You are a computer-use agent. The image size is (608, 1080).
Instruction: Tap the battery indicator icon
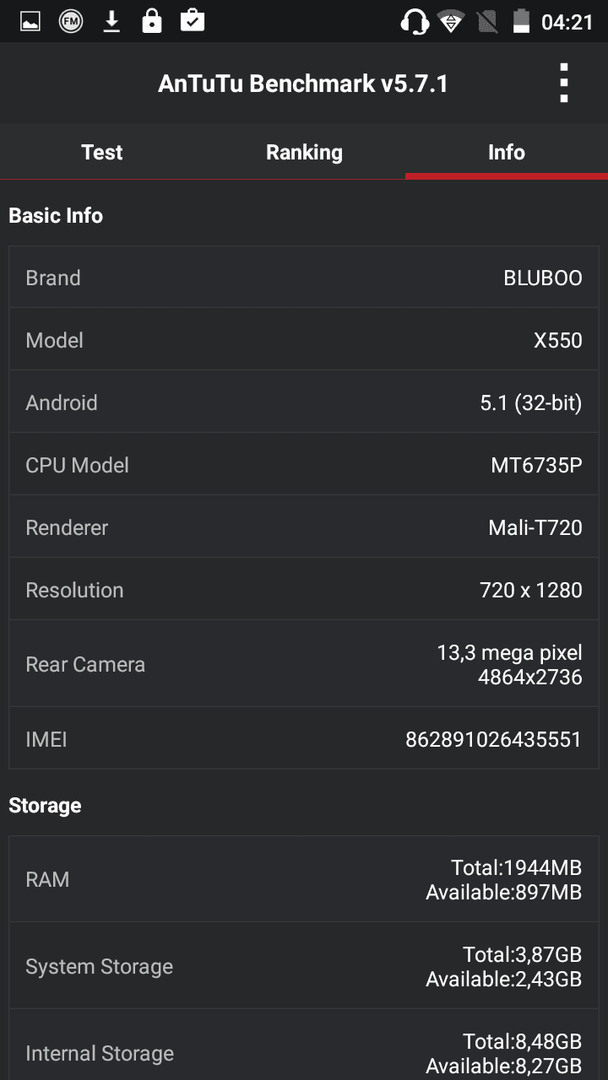pos(521,21)
